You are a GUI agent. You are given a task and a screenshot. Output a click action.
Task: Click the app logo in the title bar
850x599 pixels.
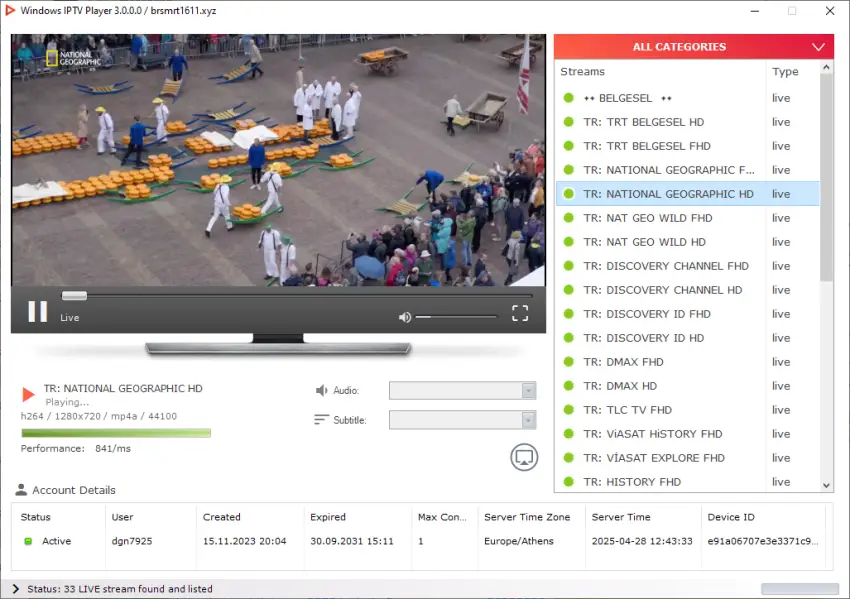click(x=10, y=10)
